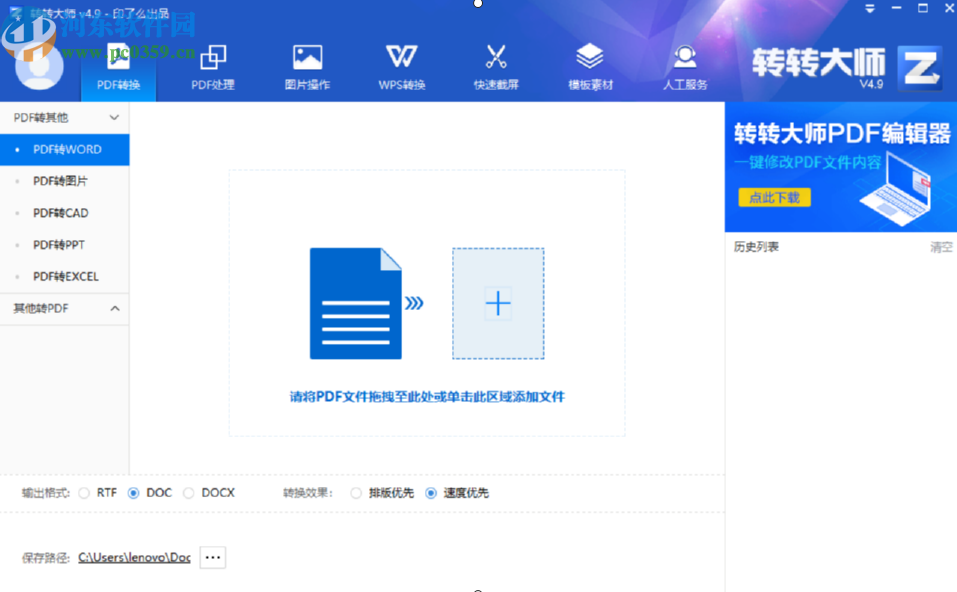
Task: Open 图片操作 image tools
Action: pos(306,65)
